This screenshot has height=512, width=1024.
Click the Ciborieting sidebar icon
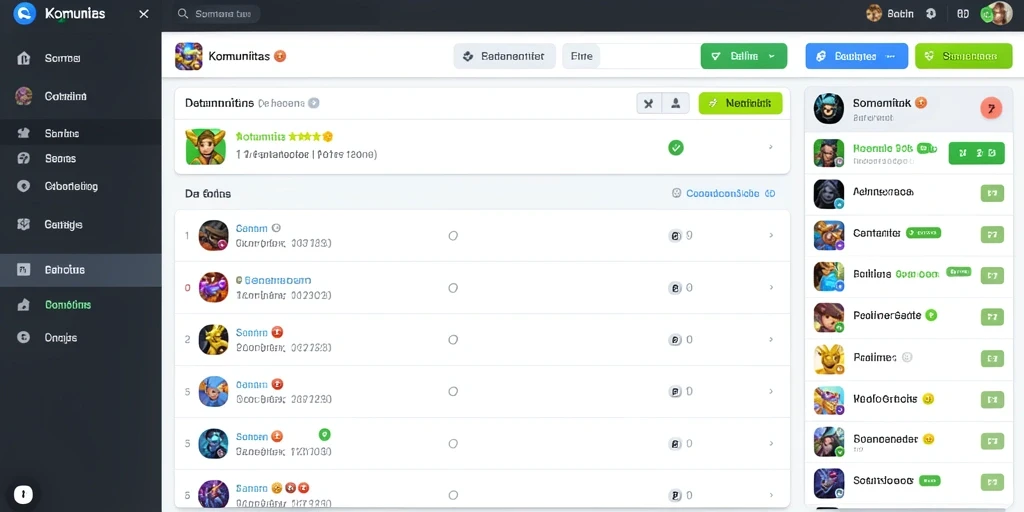click(x=24, y=186)
